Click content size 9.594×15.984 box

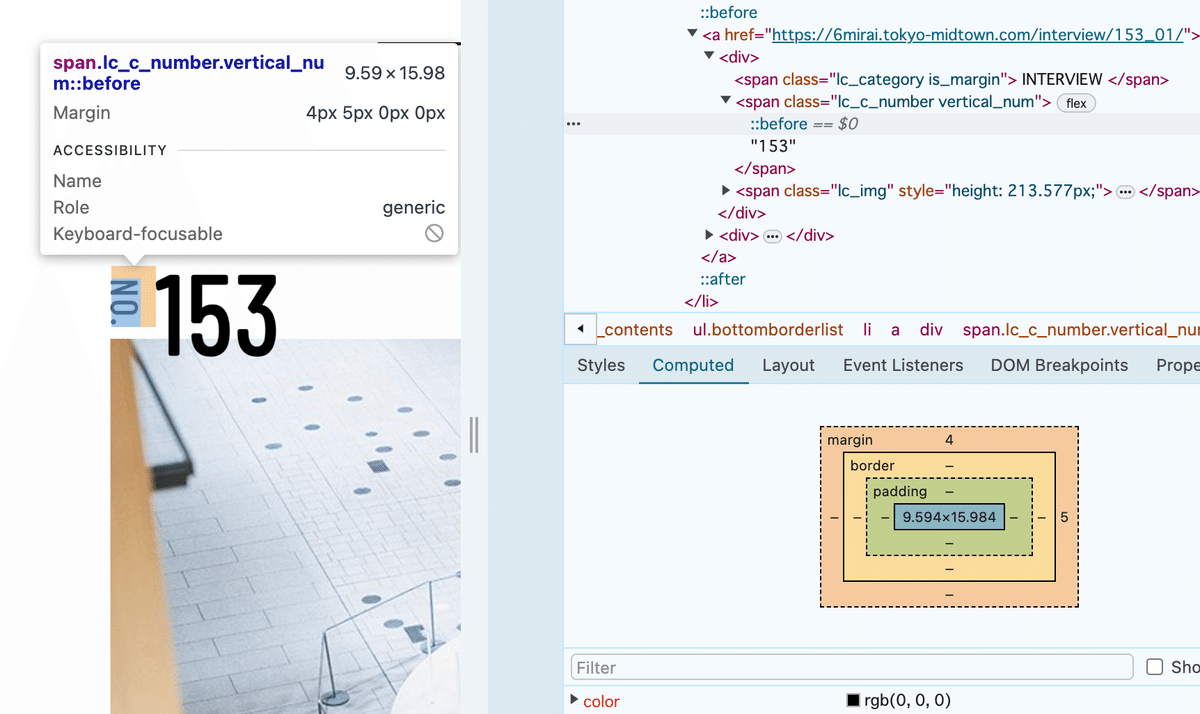[949, 517]
